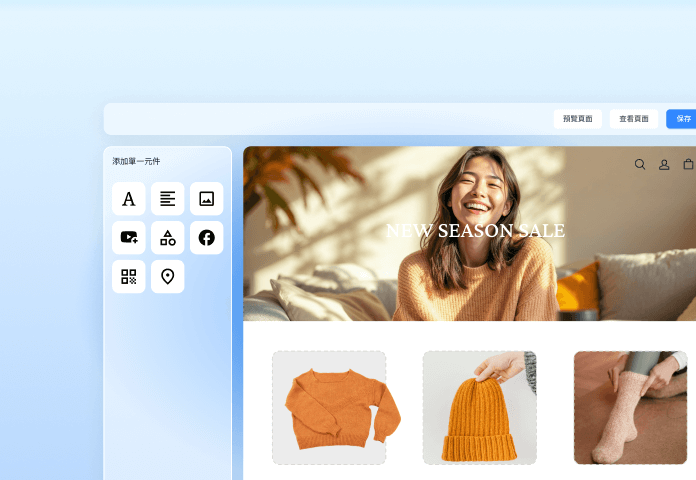
Task: Open the shopping bag icon
Action: 688,164
